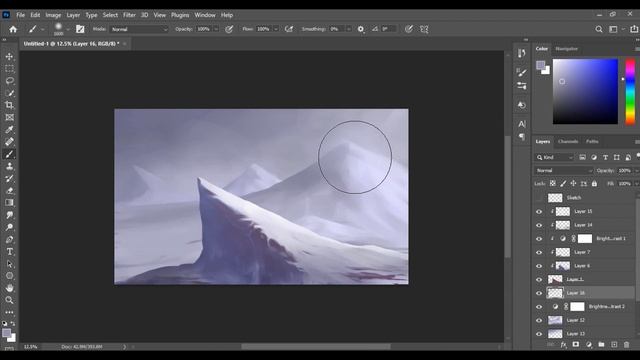Screen dimensions: 640x360
Task: Switch to the Channels tab
Action: [x=568, y=142]
